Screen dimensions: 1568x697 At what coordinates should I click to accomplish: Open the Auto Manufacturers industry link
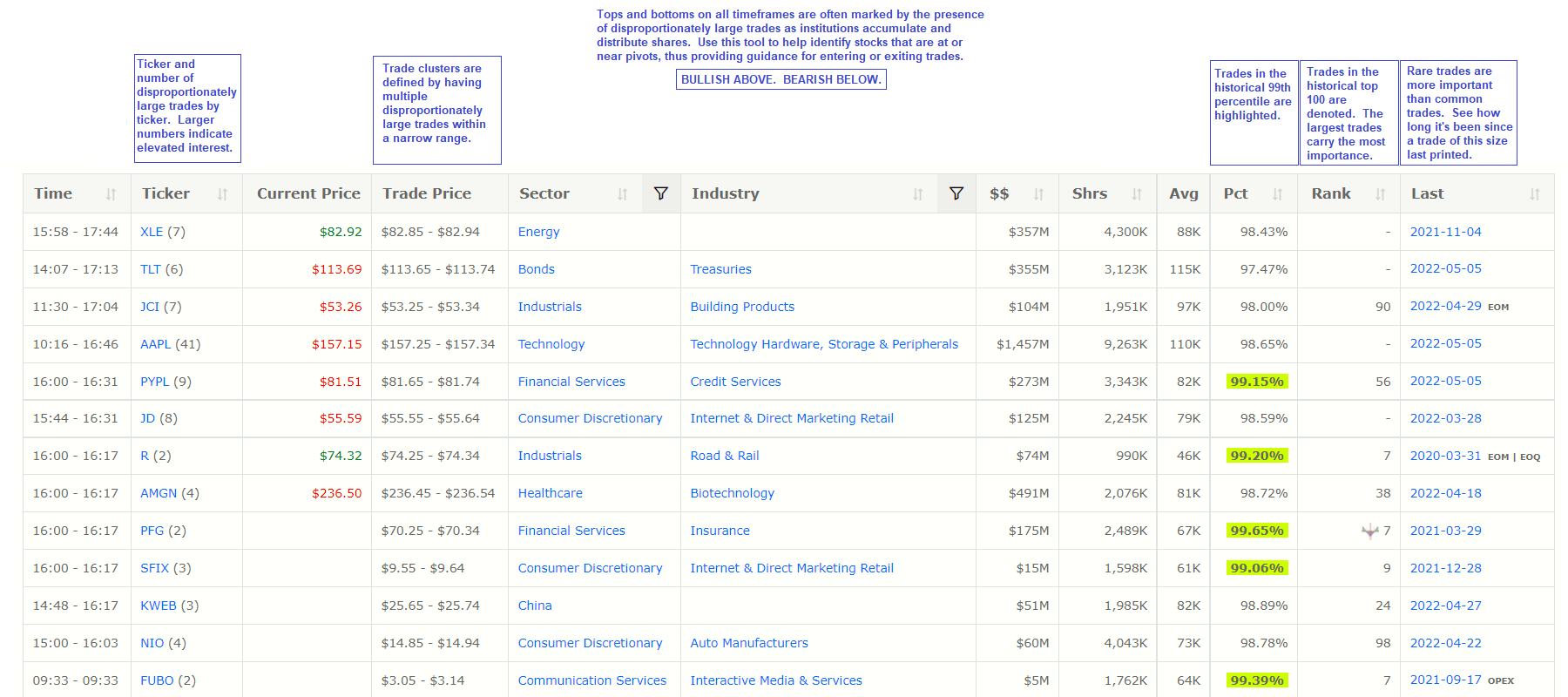click(749, 643)
